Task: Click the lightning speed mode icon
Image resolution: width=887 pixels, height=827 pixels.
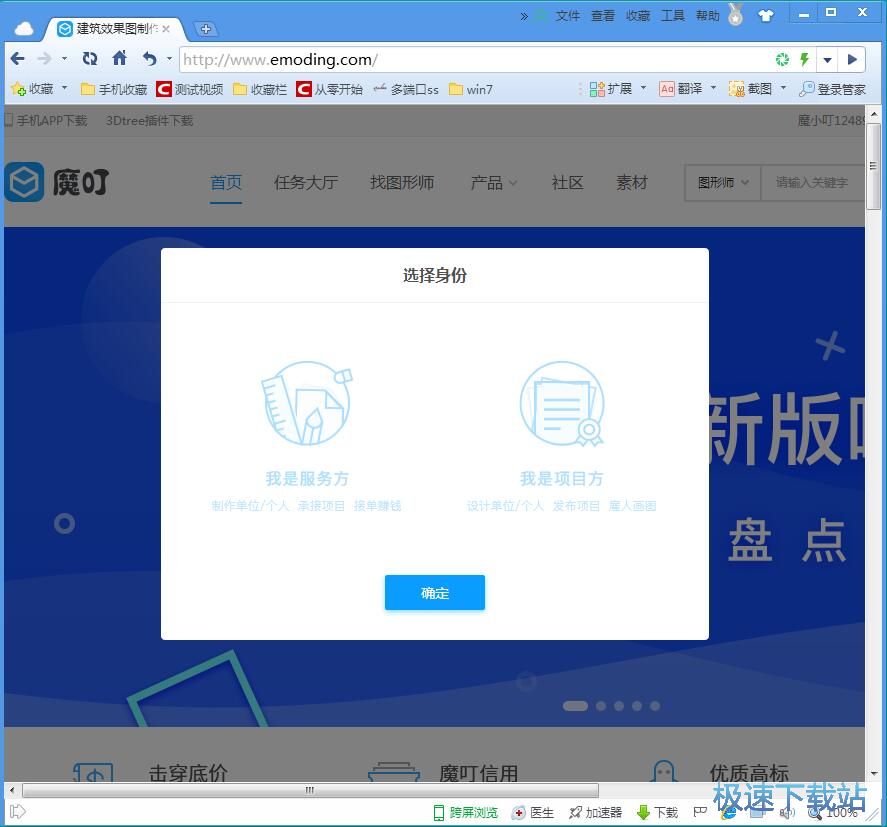Action: (803, 59)
